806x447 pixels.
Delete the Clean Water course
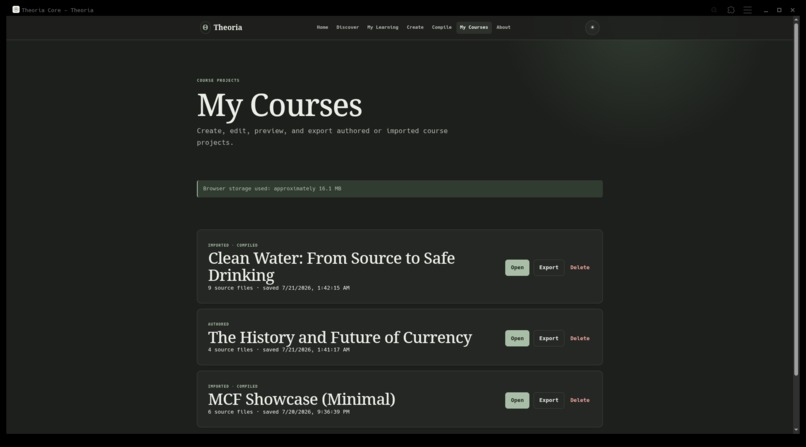coord(579,268)
